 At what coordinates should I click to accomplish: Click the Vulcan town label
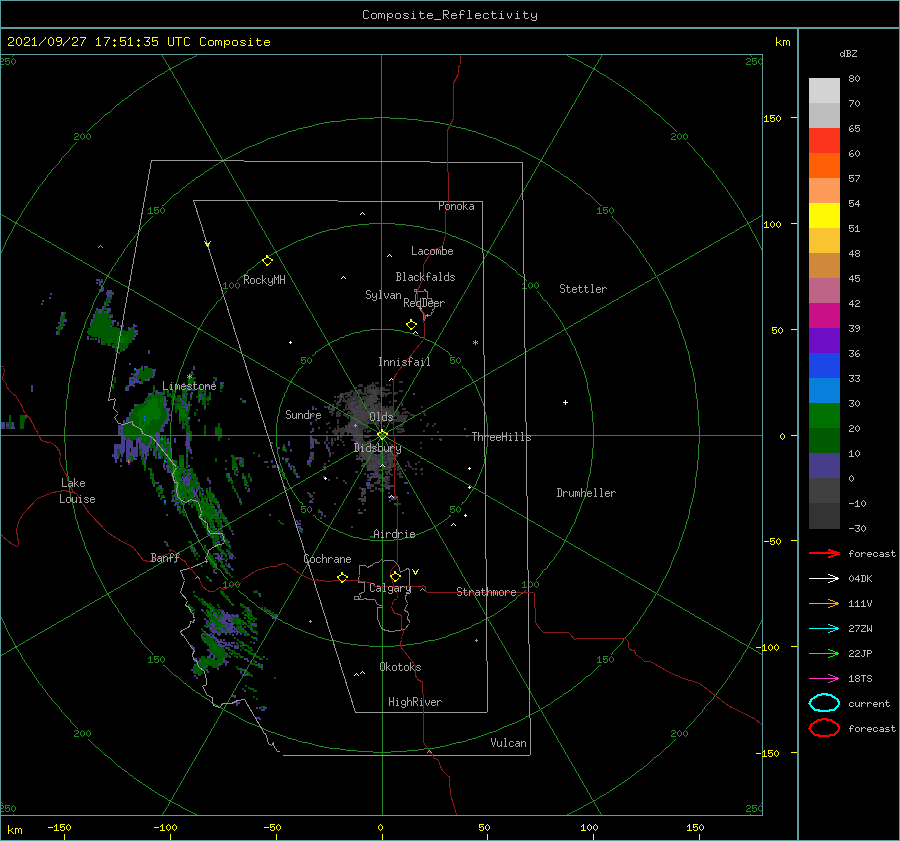pos(508,743)
